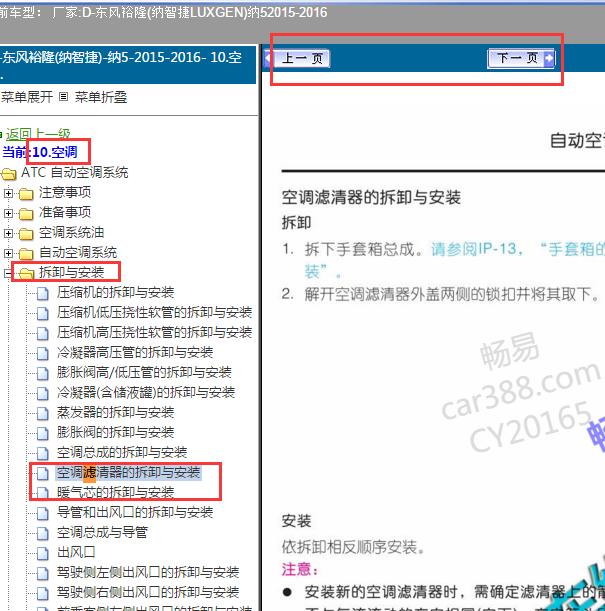Open 膨胀阀的拆卸与安装 page
605x611 pixels.
tap(115, 432)
